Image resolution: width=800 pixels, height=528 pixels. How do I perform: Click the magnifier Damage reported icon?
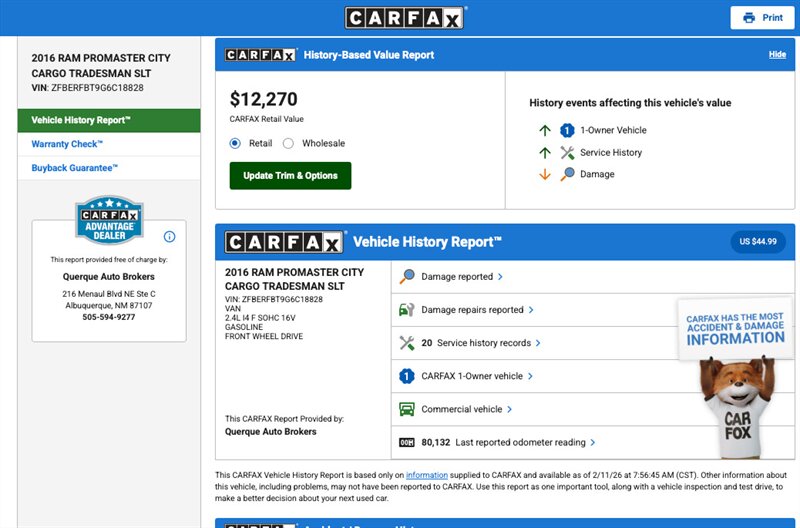pyautogui.click(x=407, y=276)
